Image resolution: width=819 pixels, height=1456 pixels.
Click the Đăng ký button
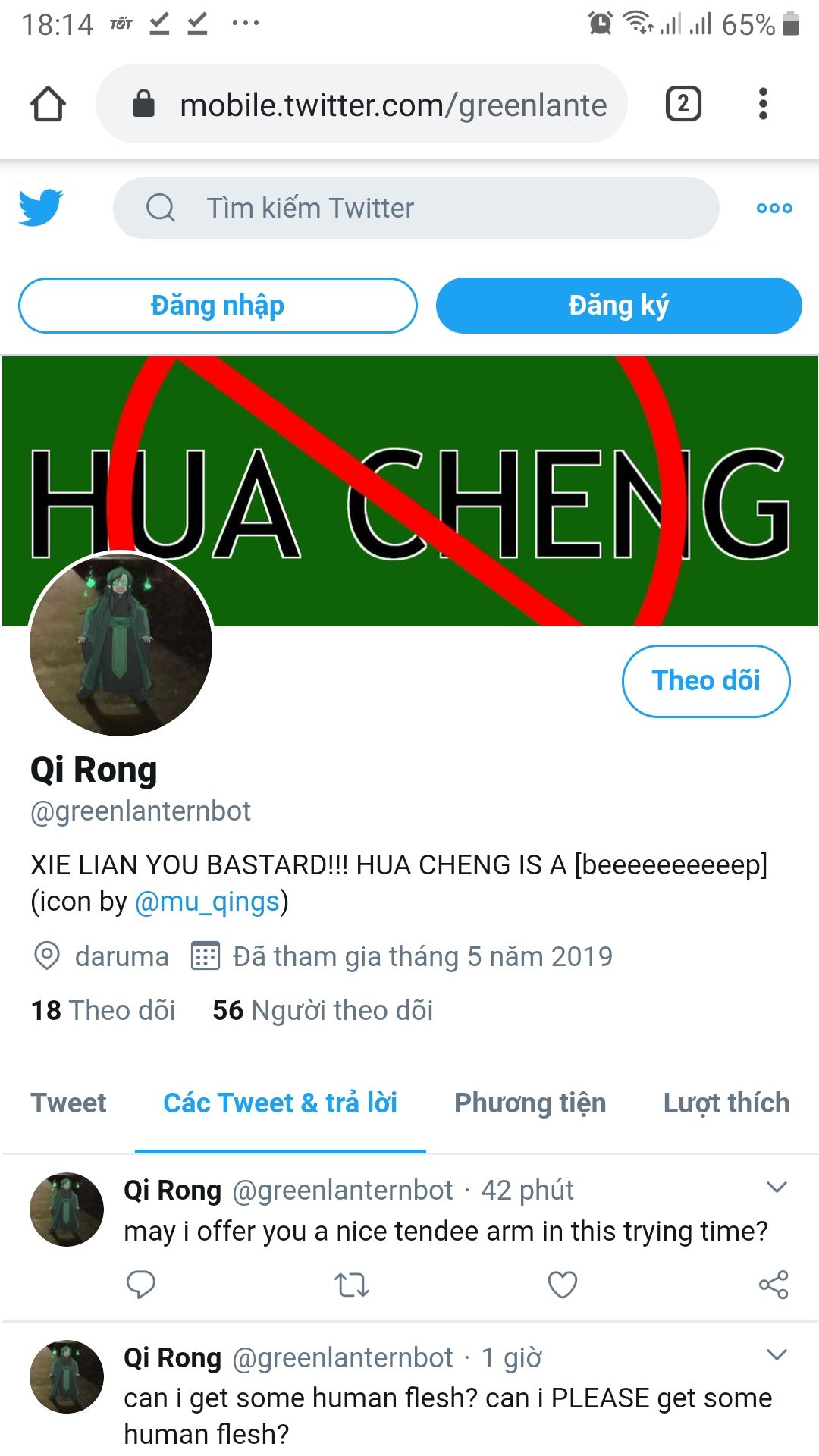(619, 306)
